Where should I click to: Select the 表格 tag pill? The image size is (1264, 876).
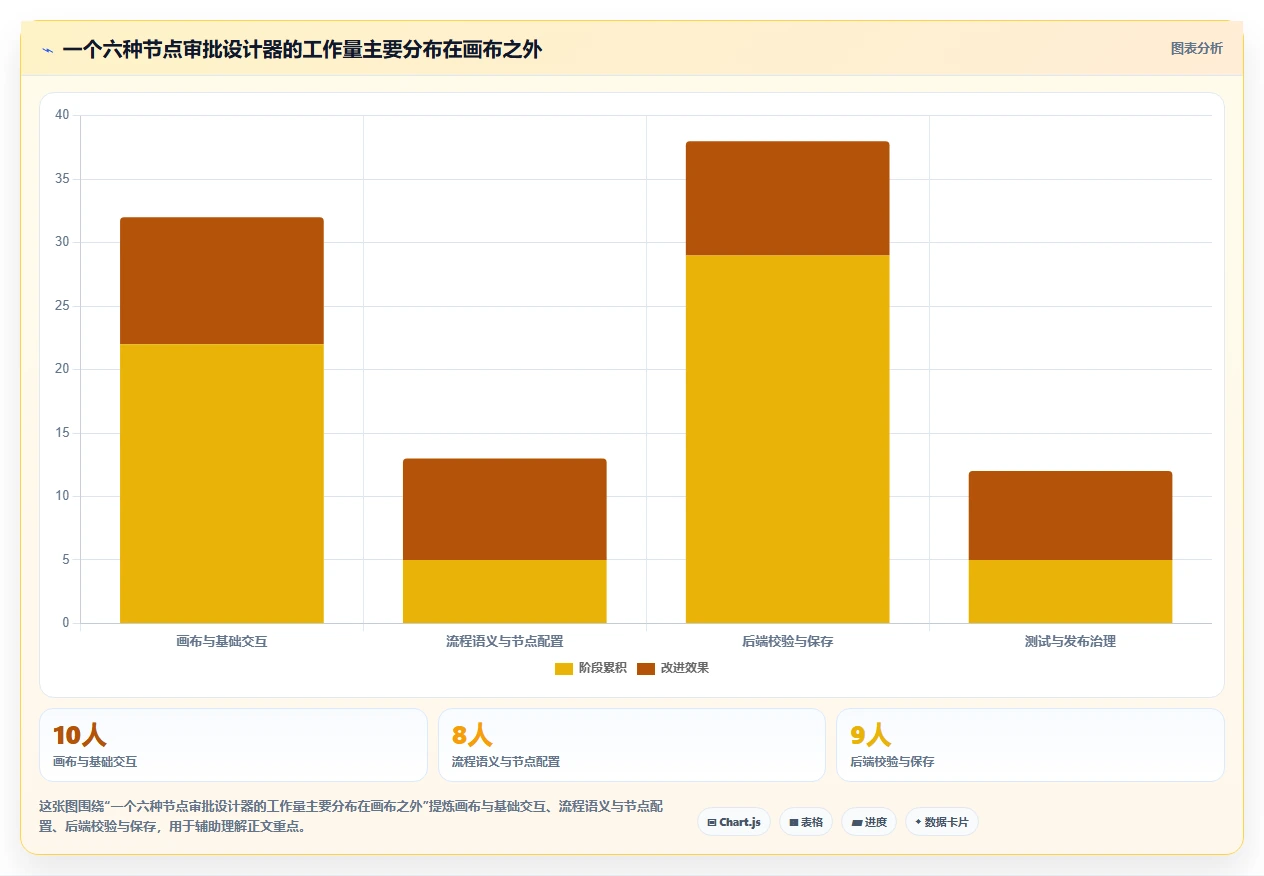(806, 822)
